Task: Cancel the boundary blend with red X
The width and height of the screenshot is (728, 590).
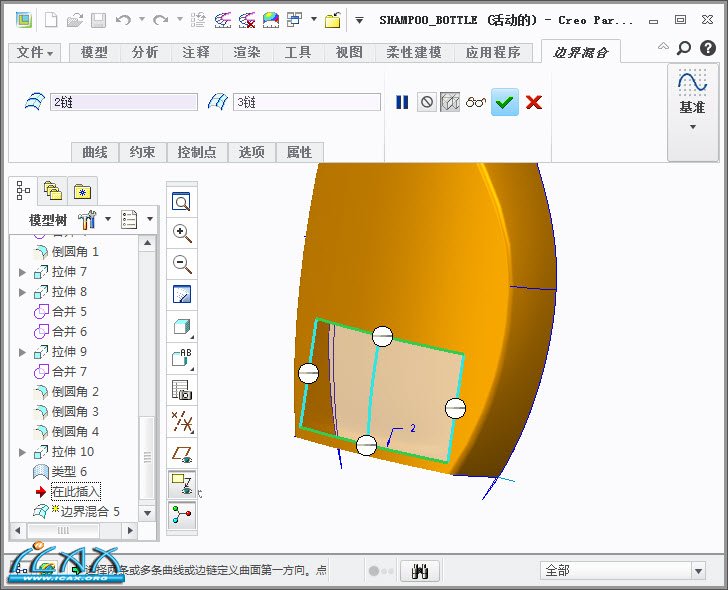Action: point(534,102)
